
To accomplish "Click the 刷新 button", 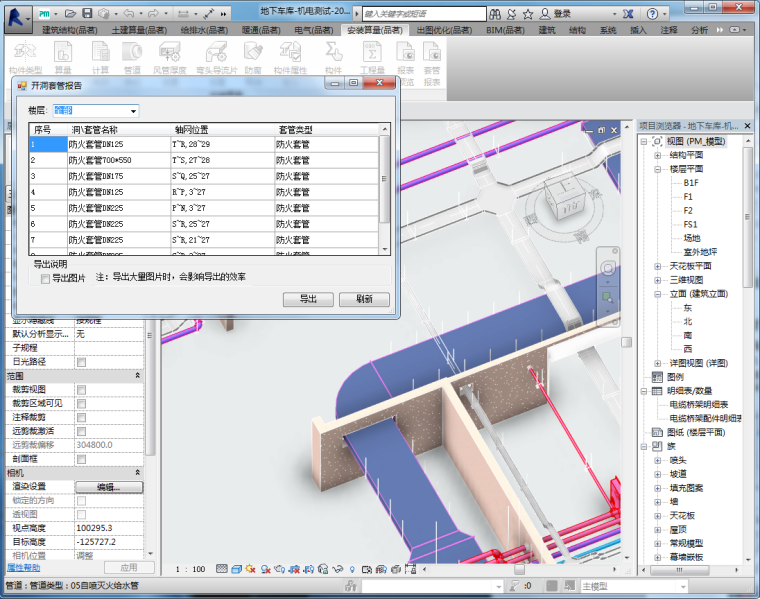I will [x=364, y=300].
